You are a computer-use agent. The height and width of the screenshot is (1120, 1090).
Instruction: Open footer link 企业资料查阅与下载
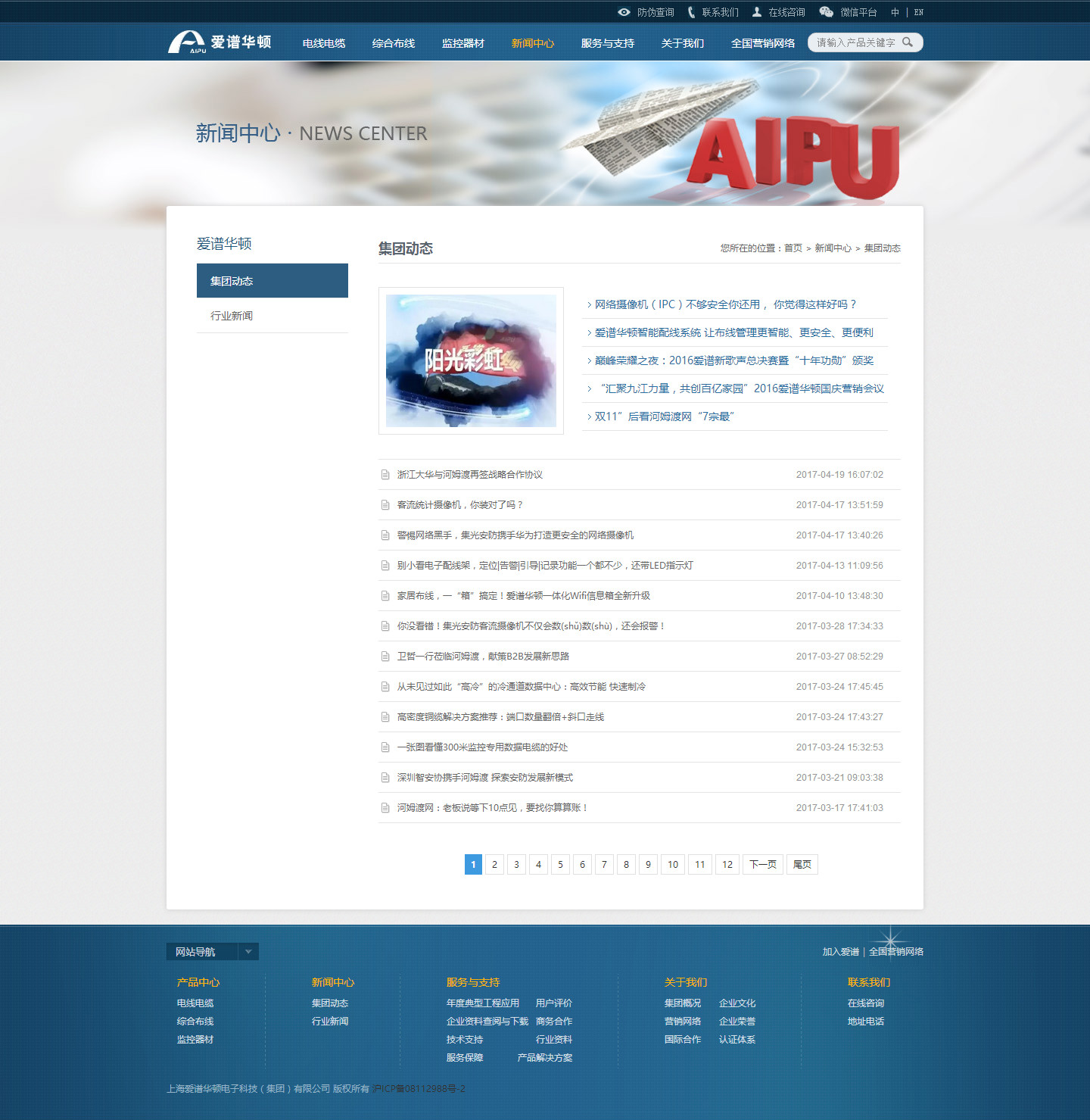click(x=487, y=1022)
